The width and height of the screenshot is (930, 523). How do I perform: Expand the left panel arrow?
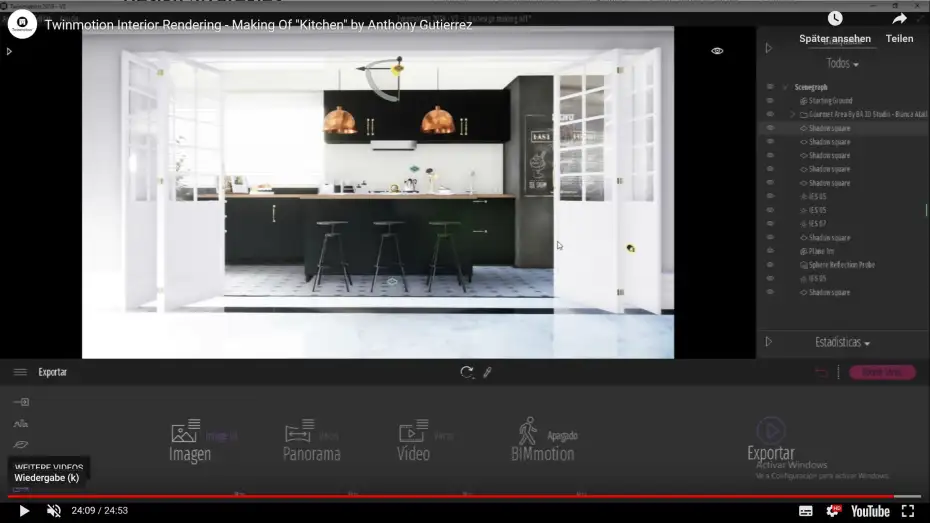point(9,52)
